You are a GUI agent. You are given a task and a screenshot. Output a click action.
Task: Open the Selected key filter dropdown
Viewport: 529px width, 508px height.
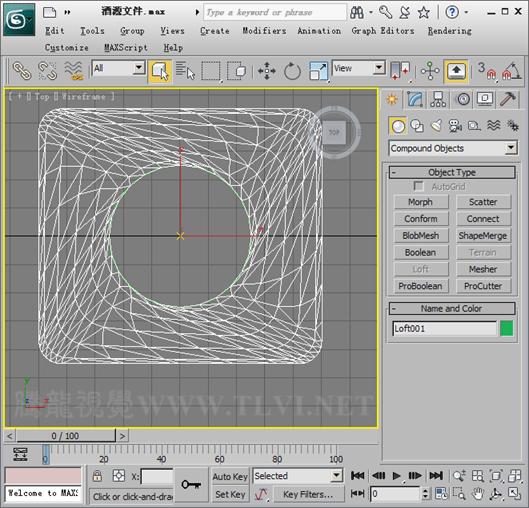coord(298,476)
